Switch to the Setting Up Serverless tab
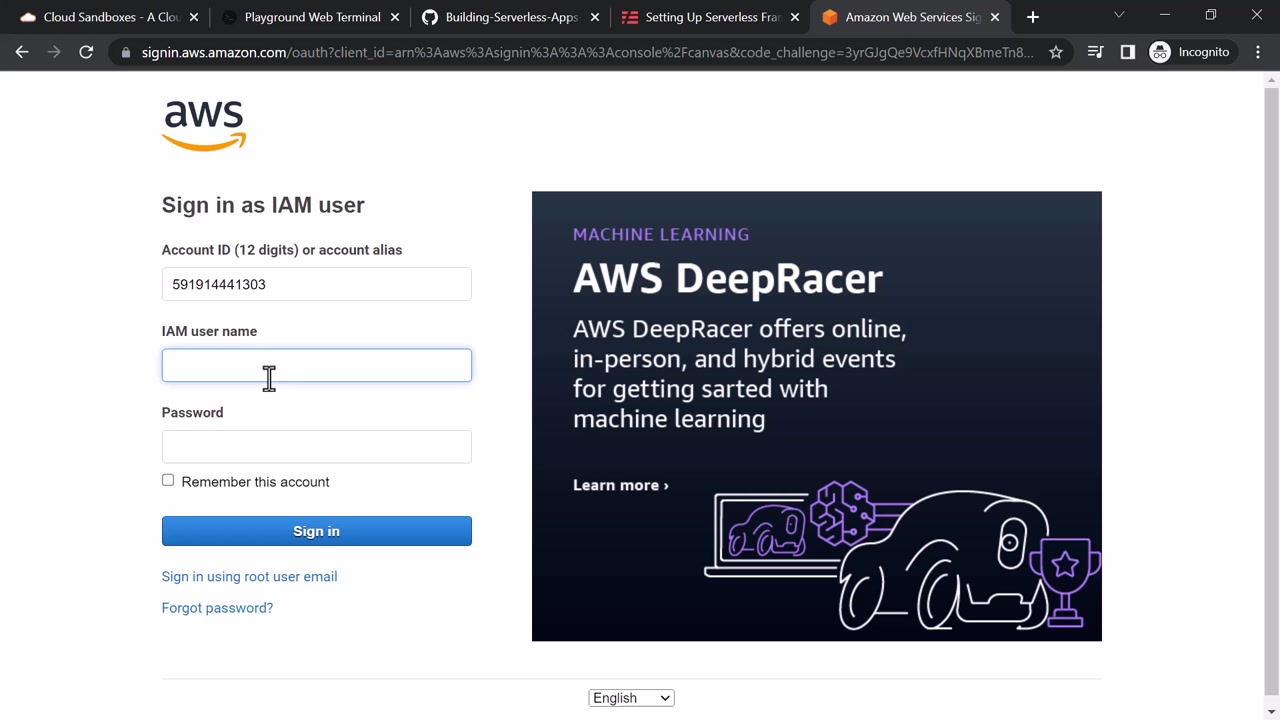 (x=709, y=17)
